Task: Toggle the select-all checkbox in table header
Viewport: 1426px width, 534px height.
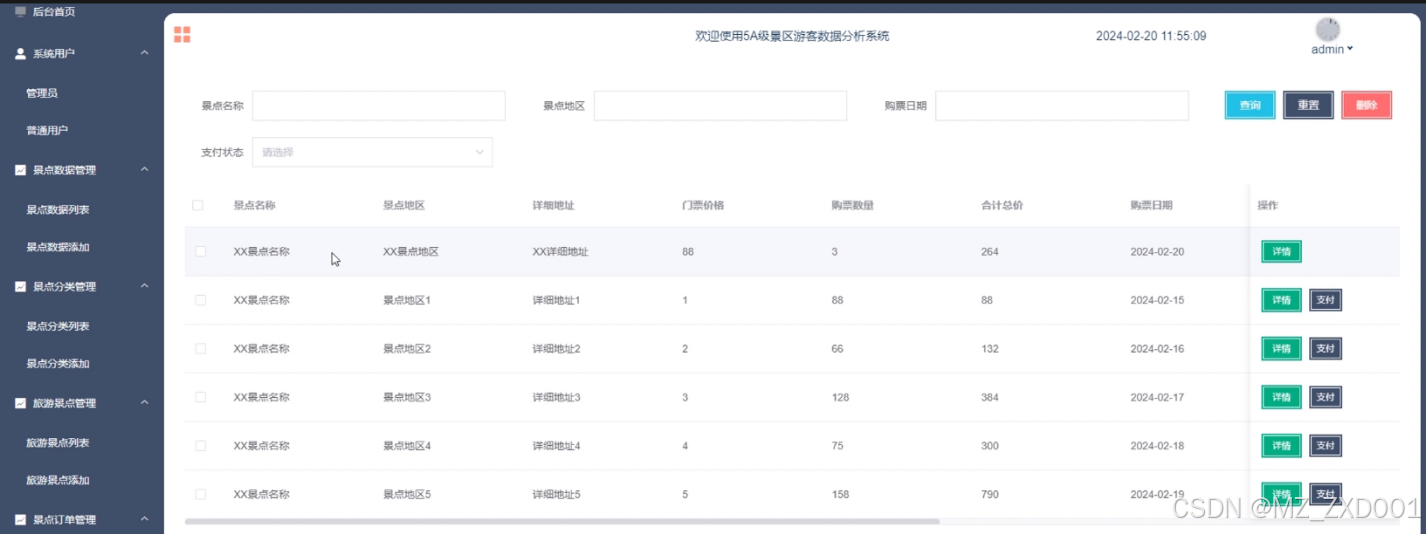Action: (x=198, y=205)
